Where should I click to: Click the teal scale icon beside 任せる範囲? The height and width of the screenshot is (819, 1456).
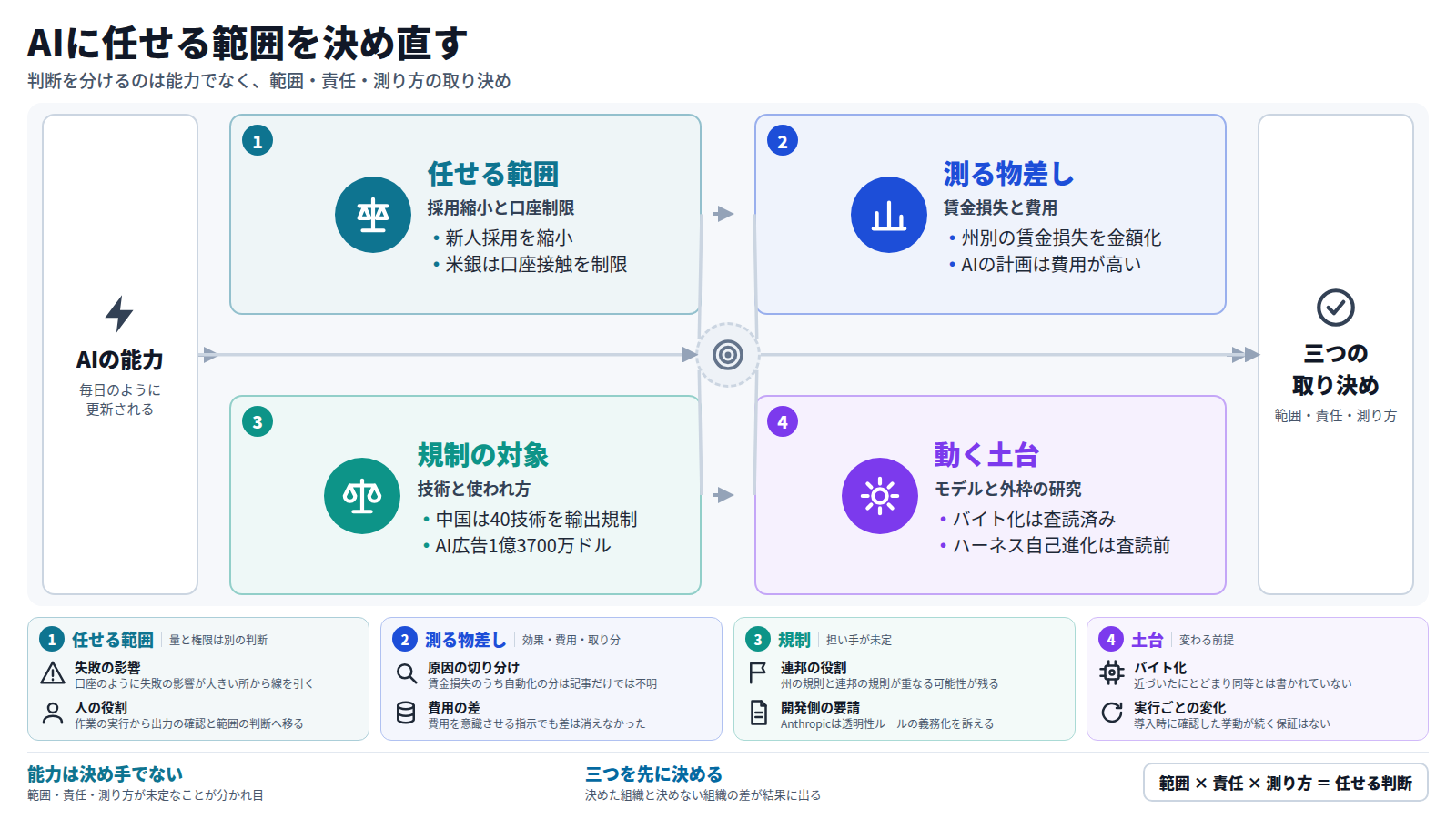click(x=373, y=215)
